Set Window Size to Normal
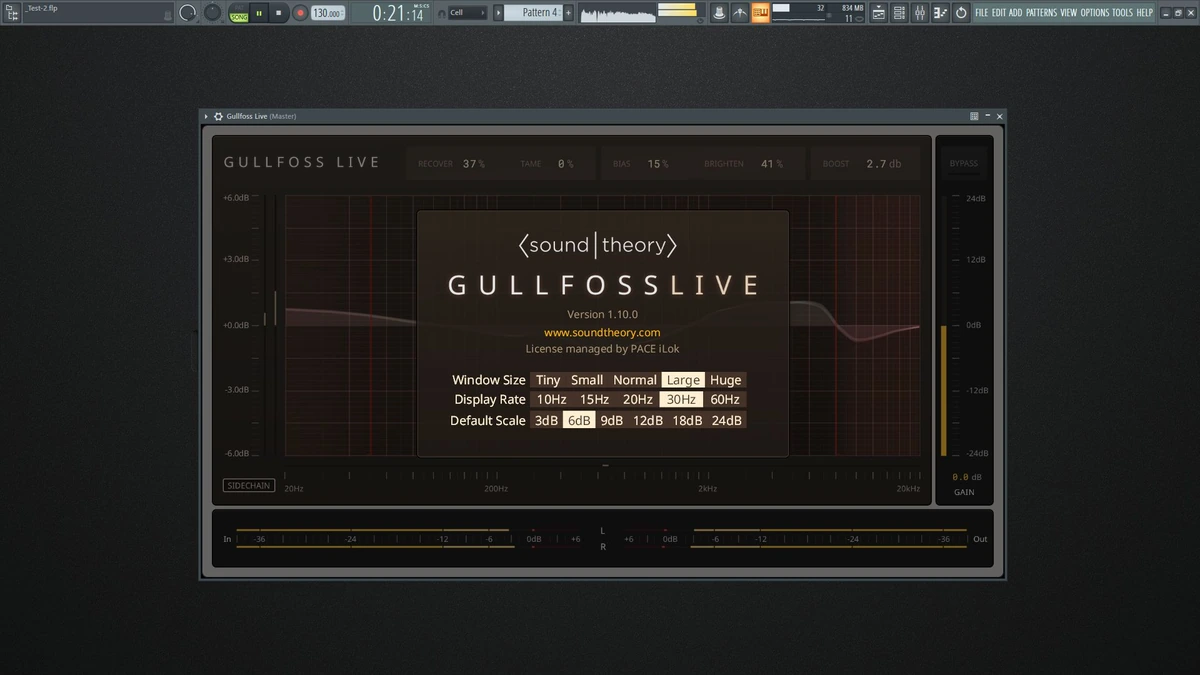This screenshot has width=1200, height=675. pos(635,380)
